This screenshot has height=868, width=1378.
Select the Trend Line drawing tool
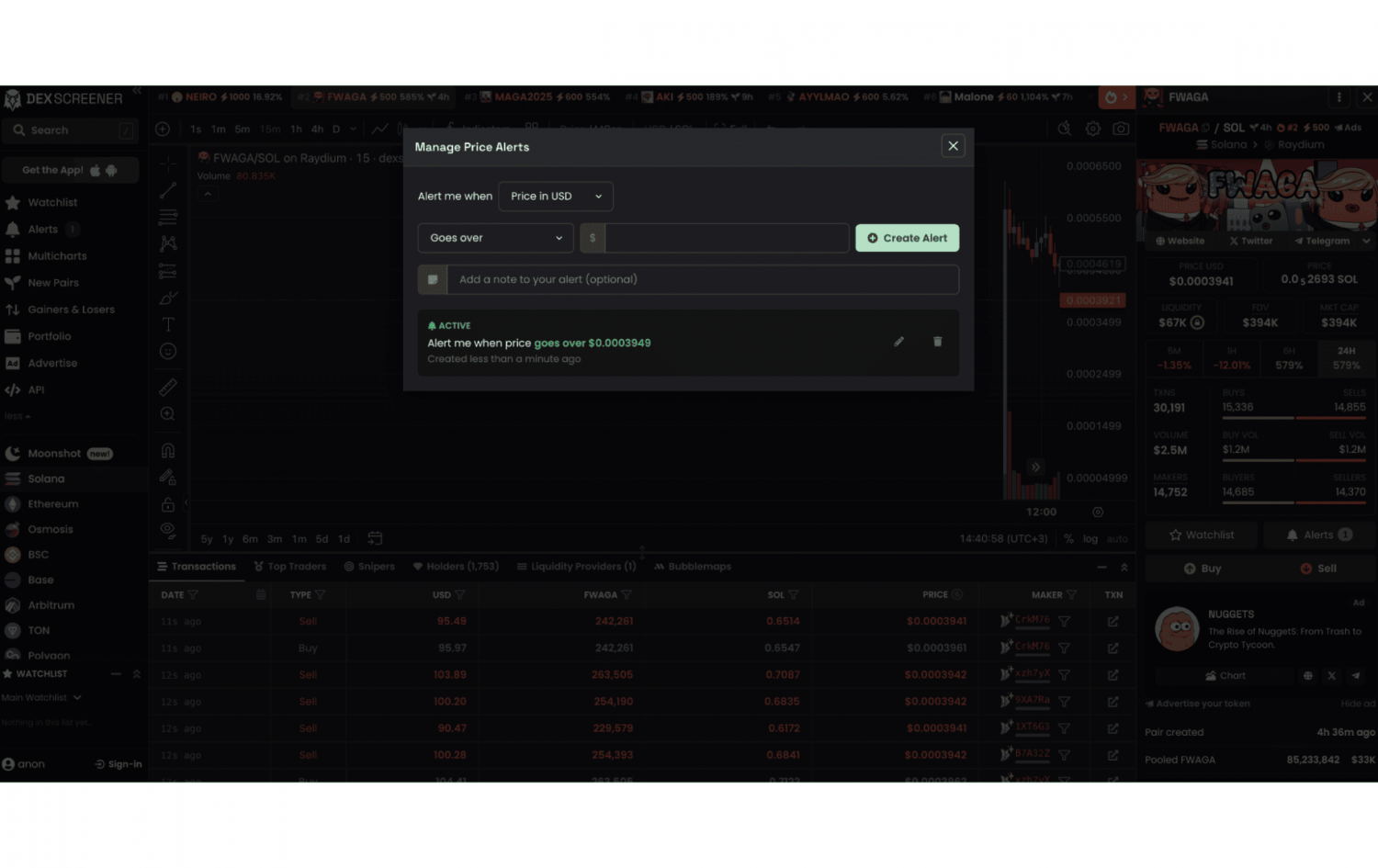[168, 190]
